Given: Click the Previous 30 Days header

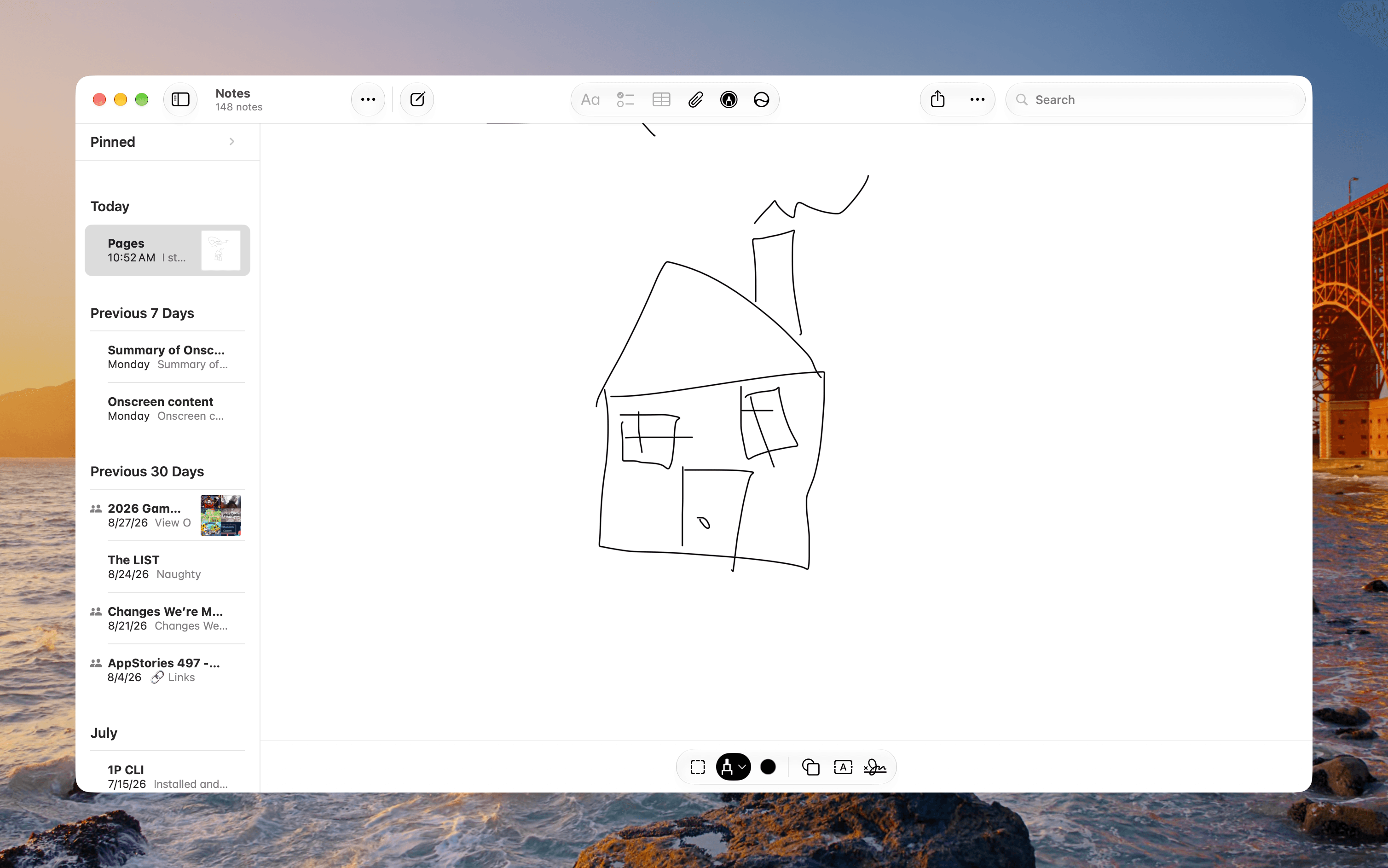Looking at the screenshot, I should [147, 472].
